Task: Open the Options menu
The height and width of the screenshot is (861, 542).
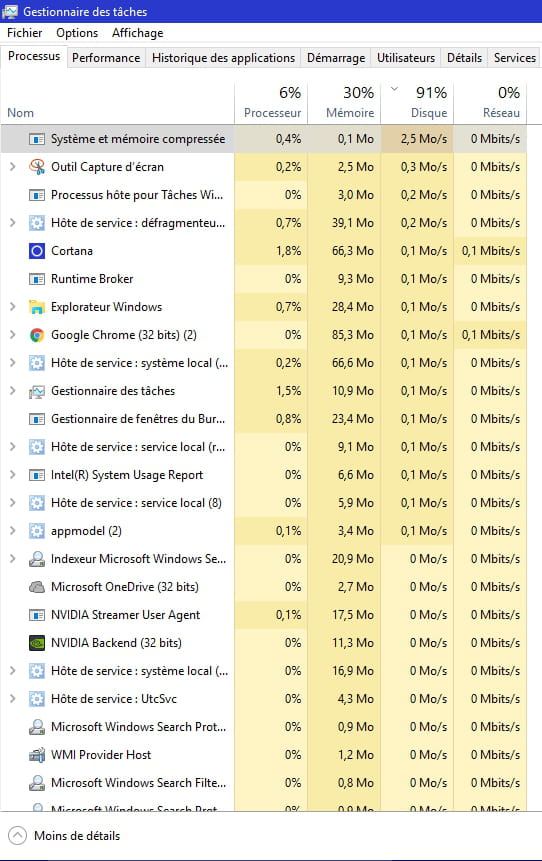Action: (77, 33)
